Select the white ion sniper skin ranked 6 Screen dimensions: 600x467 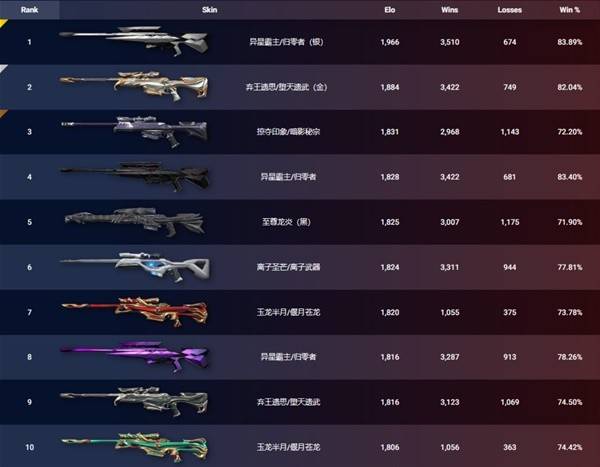[134, 267]
